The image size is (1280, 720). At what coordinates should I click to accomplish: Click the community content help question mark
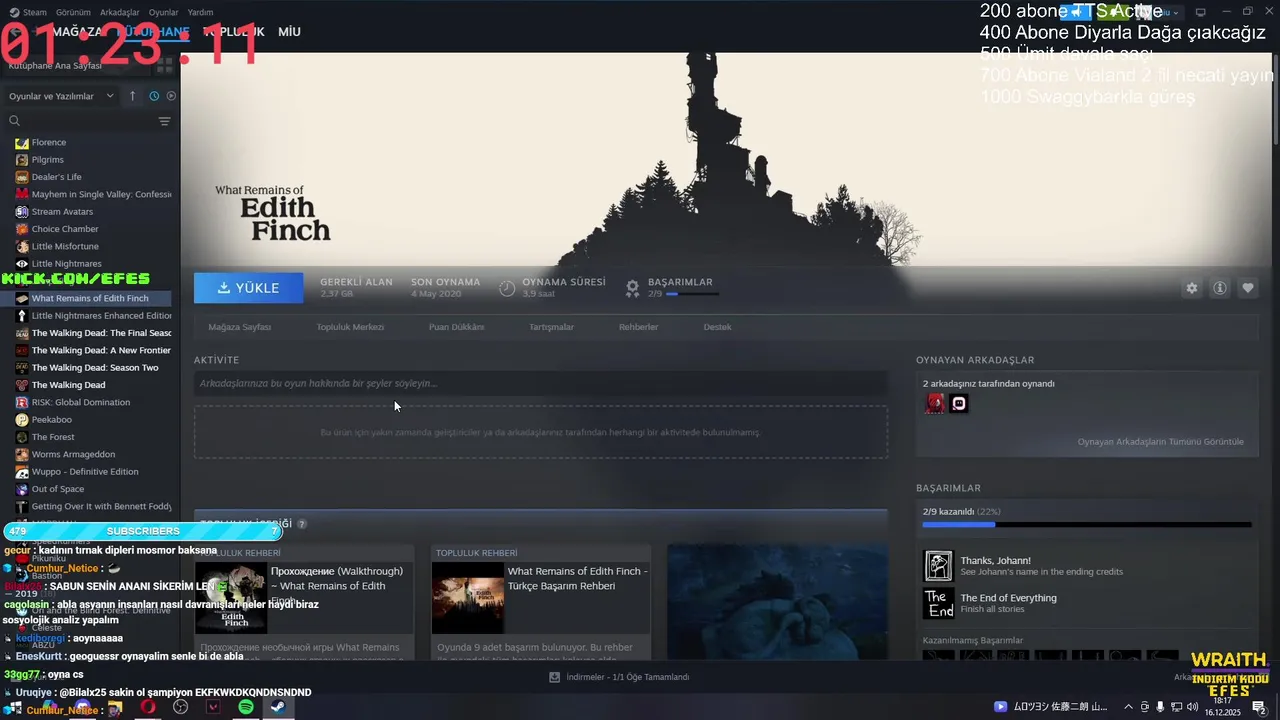click(x=302, y=523)
